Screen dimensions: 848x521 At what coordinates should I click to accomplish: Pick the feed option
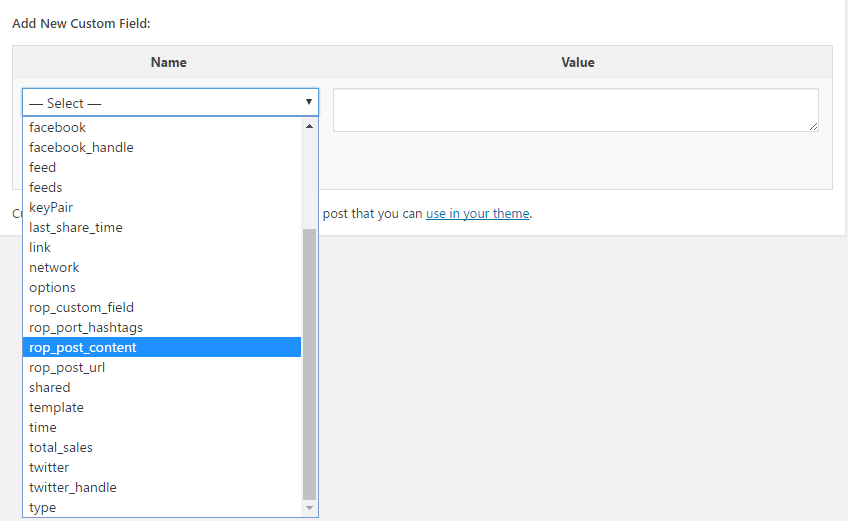43,167
